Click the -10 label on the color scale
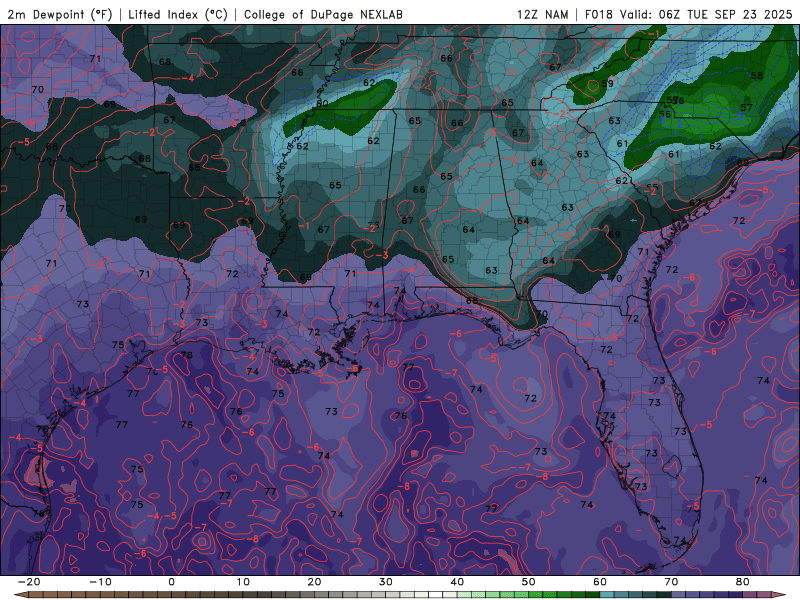The image size is (800, 600). pos(101,582)
